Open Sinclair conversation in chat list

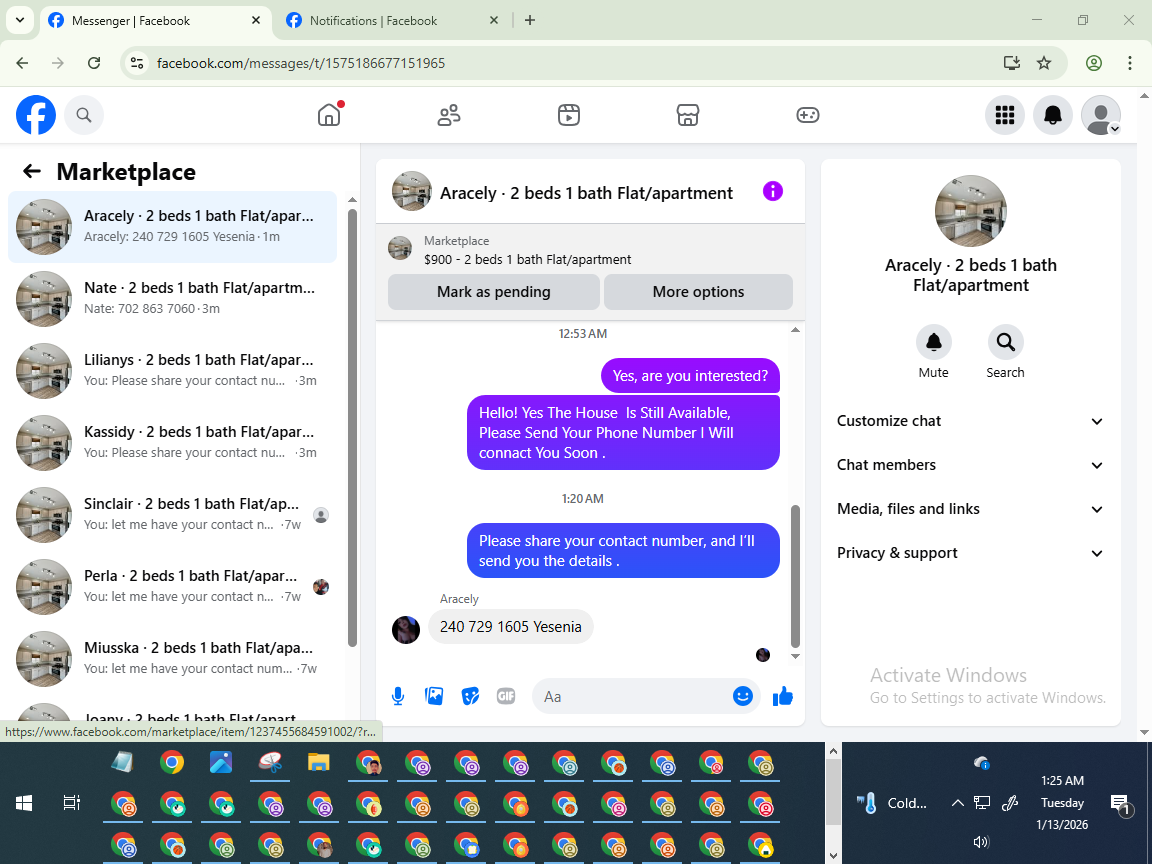pyautogui.click(x=173, y=514)
